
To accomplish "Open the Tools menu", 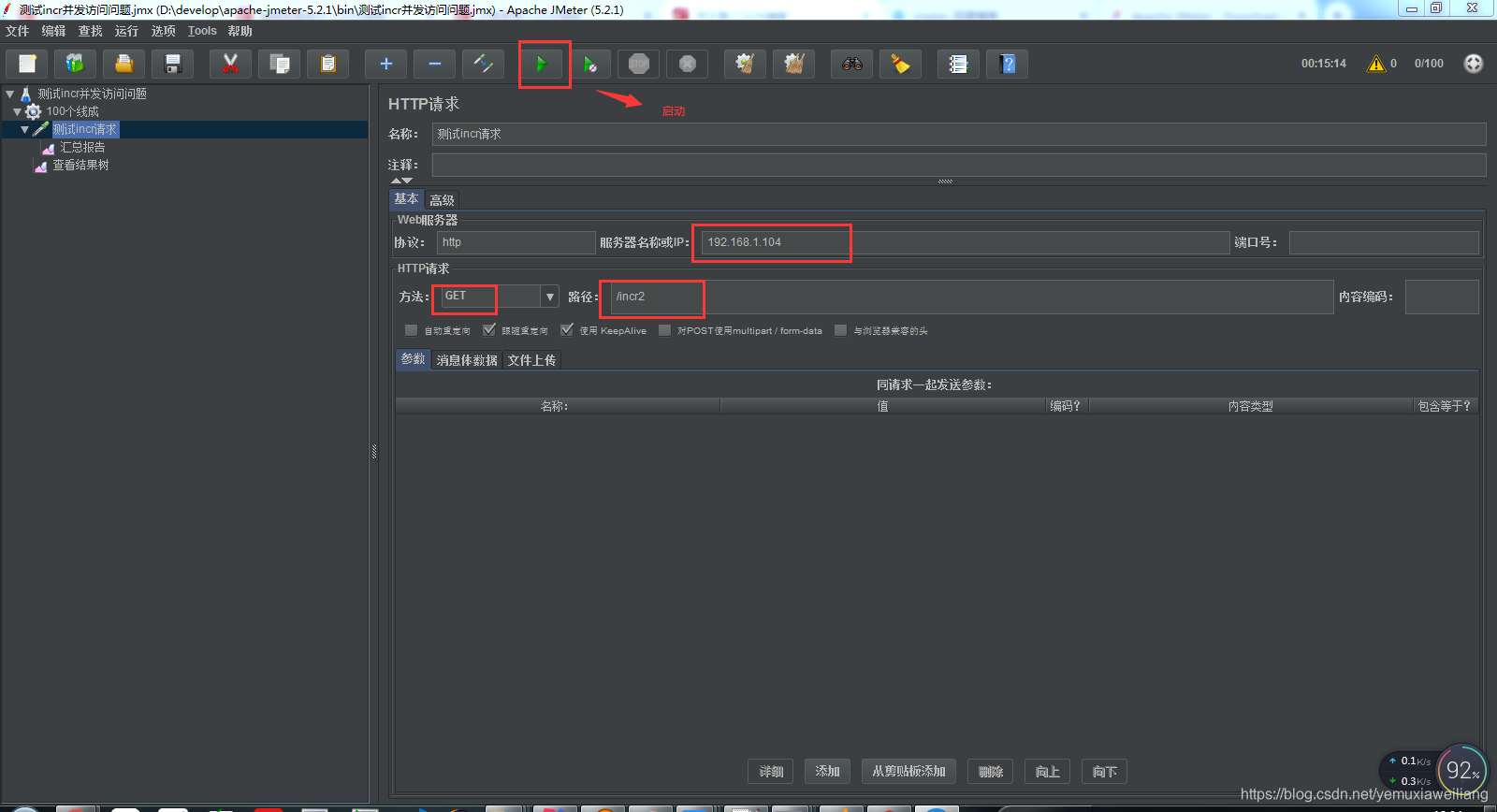I will click(202, 31).
